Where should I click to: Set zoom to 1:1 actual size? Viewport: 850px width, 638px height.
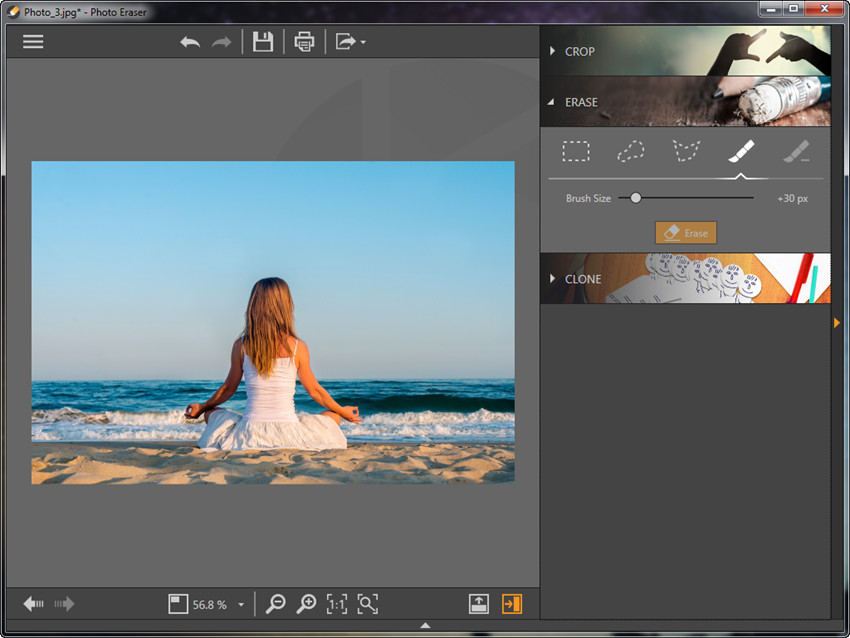click(x=337, y=604)
